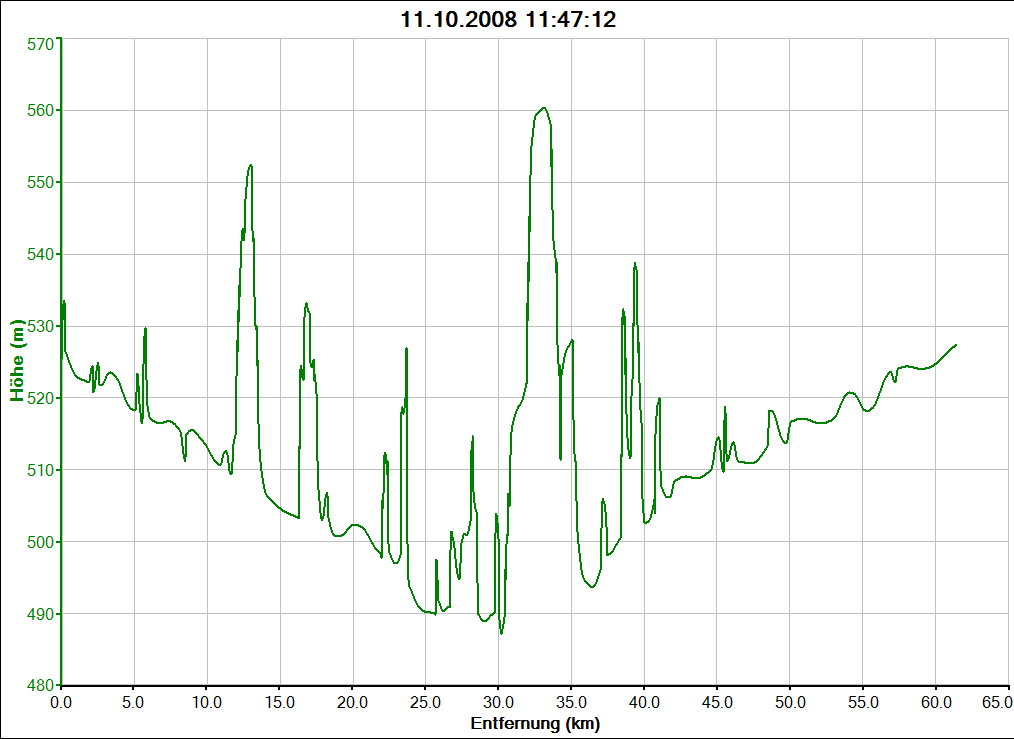Select the 15.0 tick label on the distance axis

click(280, 703)
